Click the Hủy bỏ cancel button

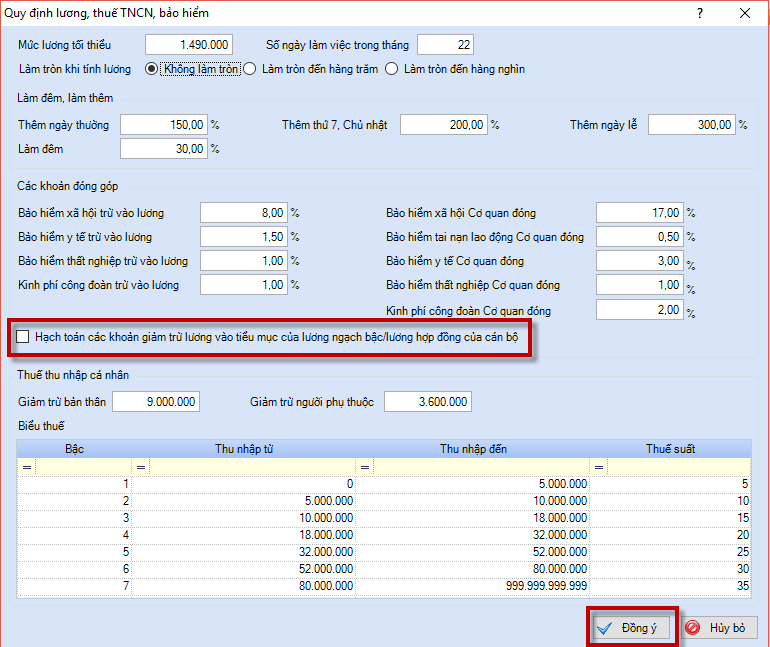click(x=719, y=628)
